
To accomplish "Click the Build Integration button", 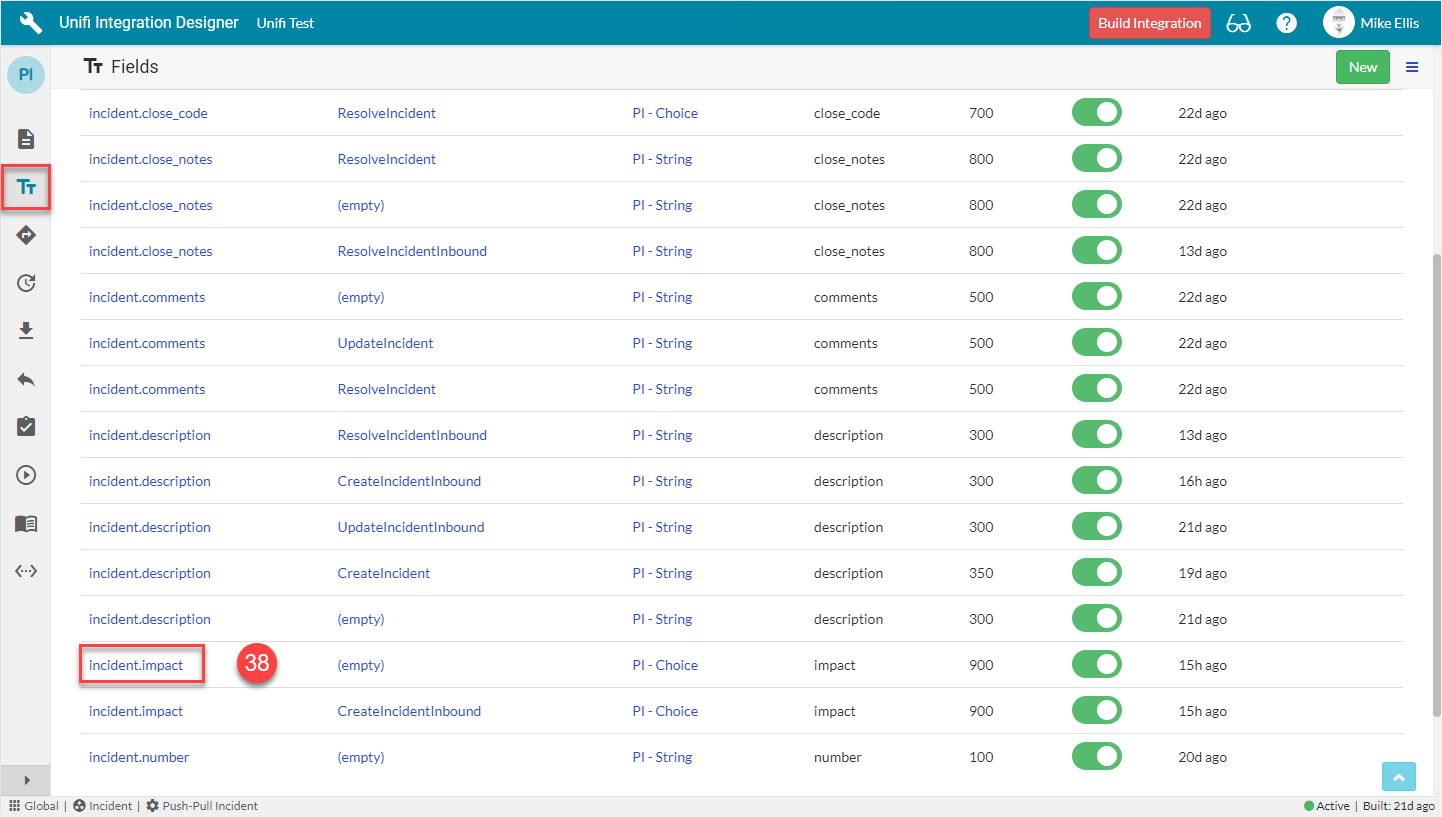I will [x=1149, y=23].
